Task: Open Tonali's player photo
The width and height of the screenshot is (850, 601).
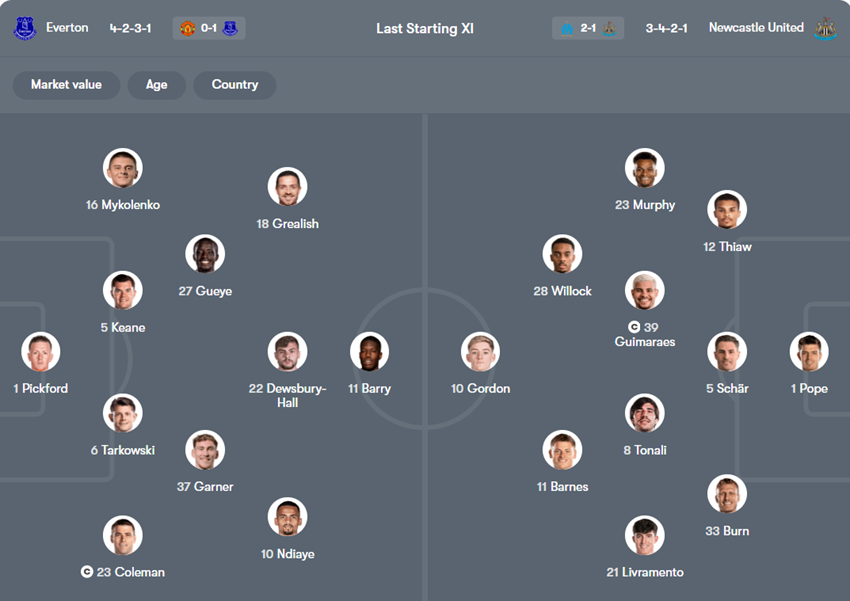Action: pyautogui.click(x=645, y=413)
